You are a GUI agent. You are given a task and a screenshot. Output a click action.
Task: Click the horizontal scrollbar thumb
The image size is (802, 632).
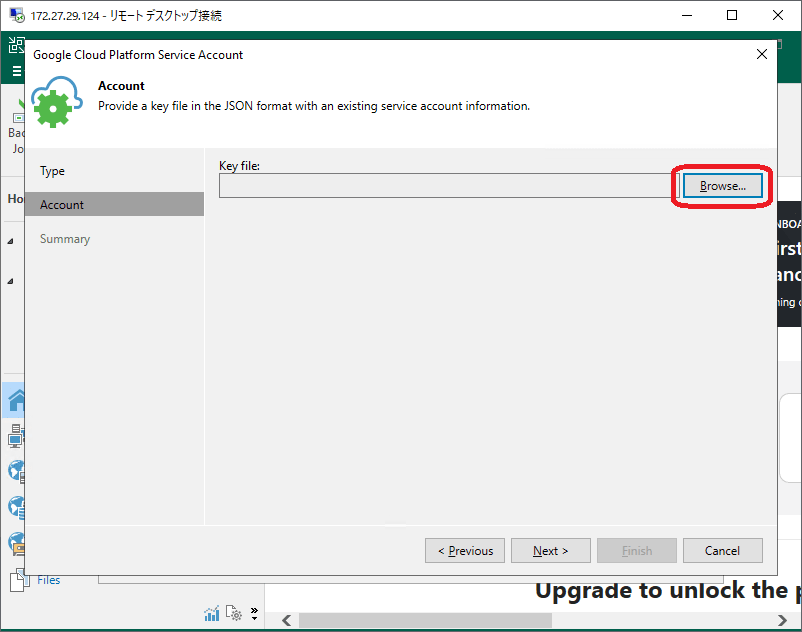pyautogui.click(x=426, y=620)
